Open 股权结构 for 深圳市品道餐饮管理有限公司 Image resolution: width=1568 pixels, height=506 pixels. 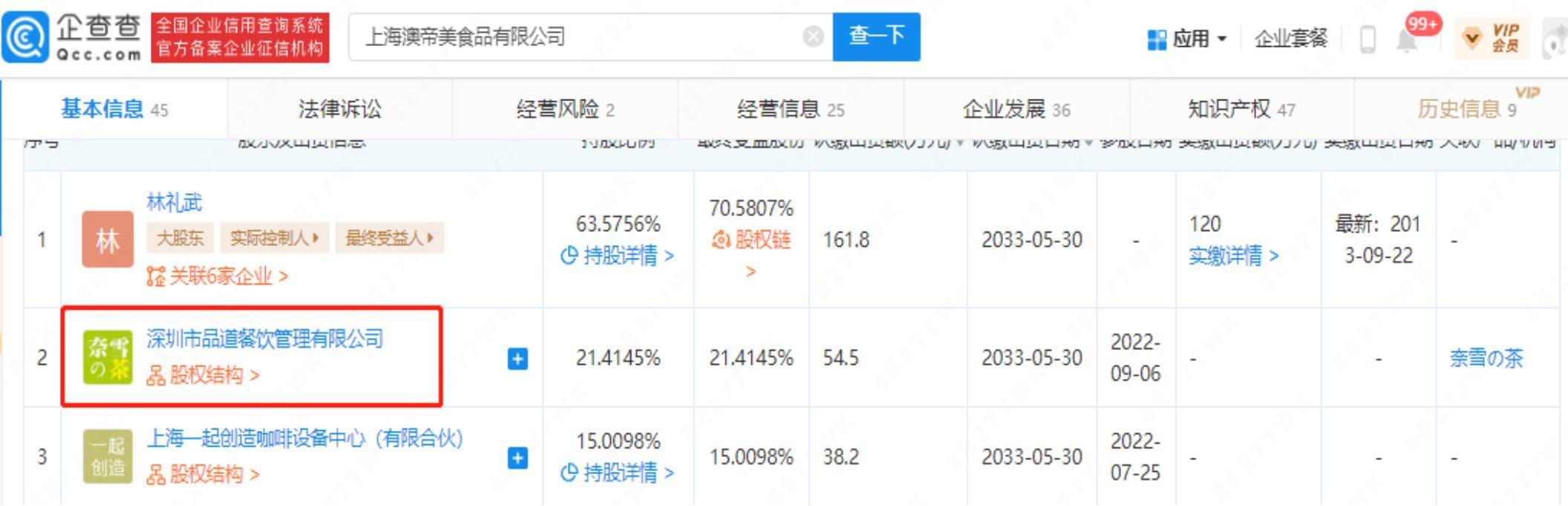(203, 375)
